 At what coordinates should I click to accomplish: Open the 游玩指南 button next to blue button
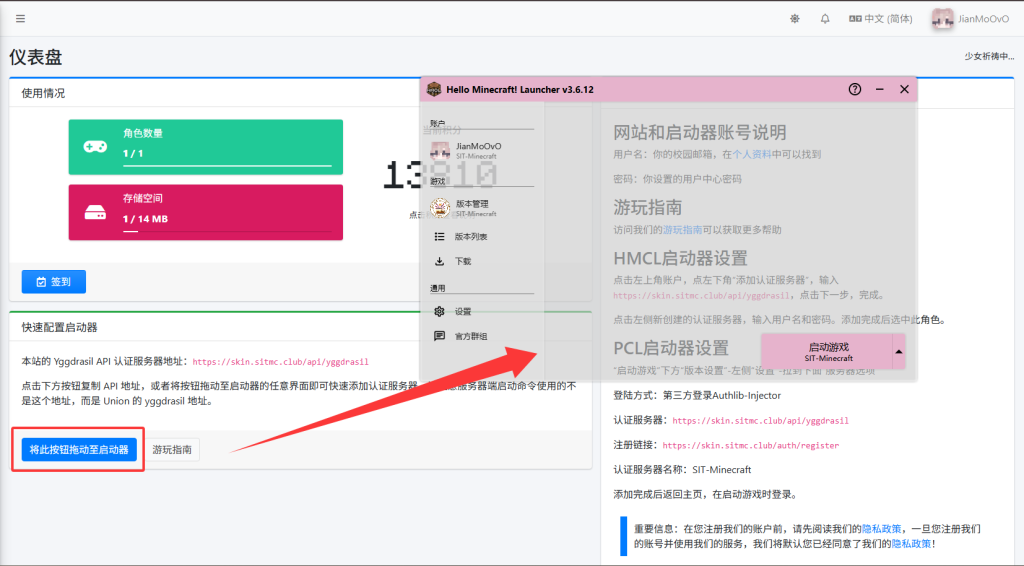(x=172, y=449)
